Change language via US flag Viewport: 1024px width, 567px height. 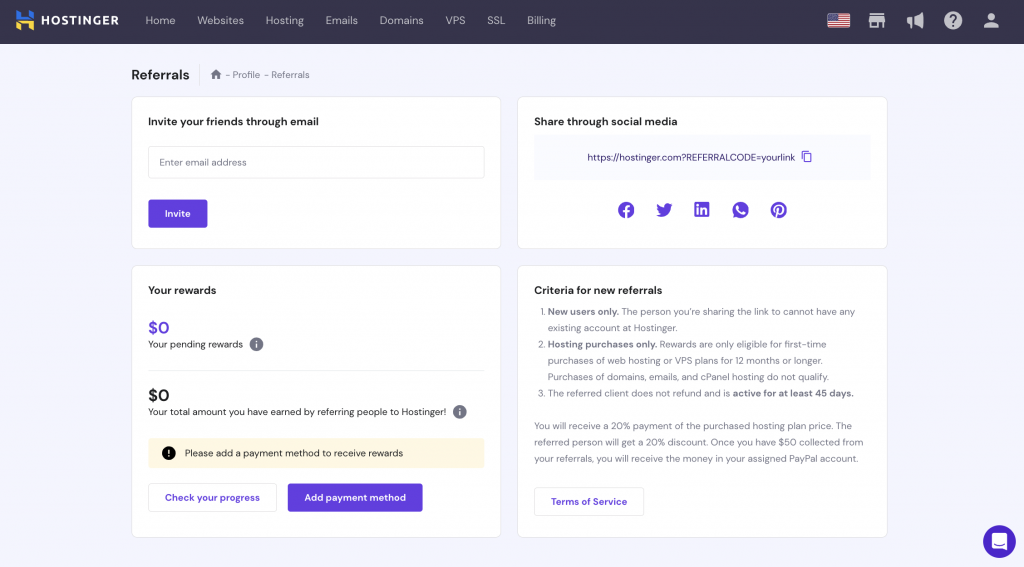pyautogui.click(x=838, y=20)
